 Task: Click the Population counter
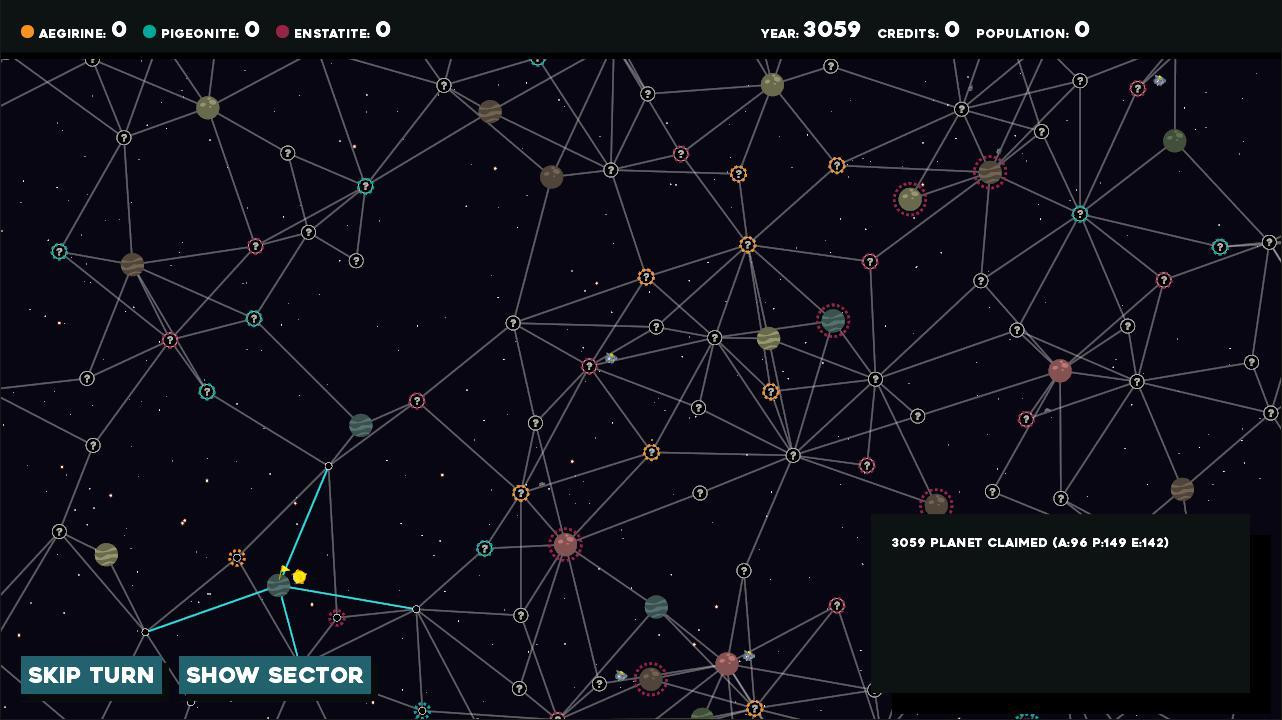click(1033, 30)
